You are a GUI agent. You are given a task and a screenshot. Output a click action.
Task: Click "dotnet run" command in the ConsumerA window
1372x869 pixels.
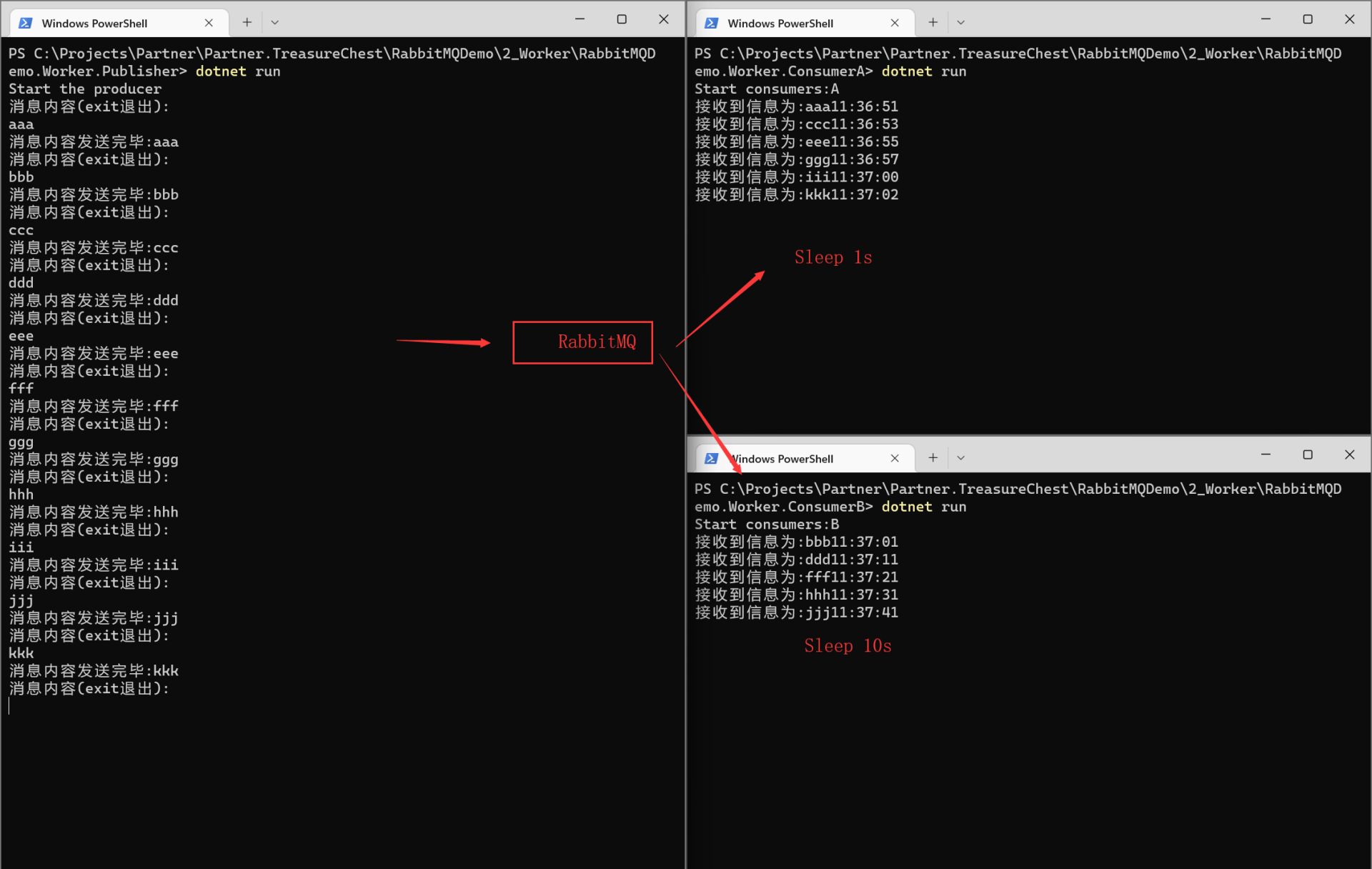click(924, 71)
